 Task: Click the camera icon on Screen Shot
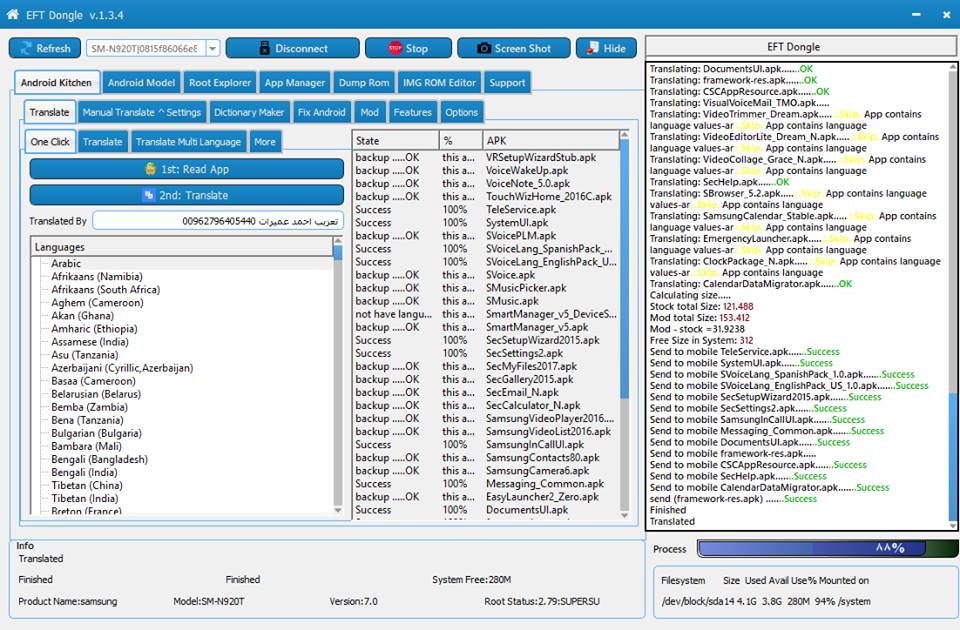[x=484, y=48]
